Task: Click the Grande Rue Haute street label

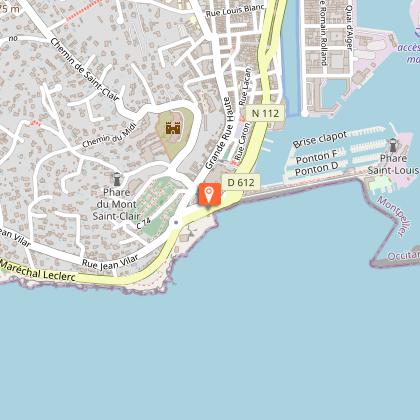Action: pyautogui.click(x=218, y=133)
